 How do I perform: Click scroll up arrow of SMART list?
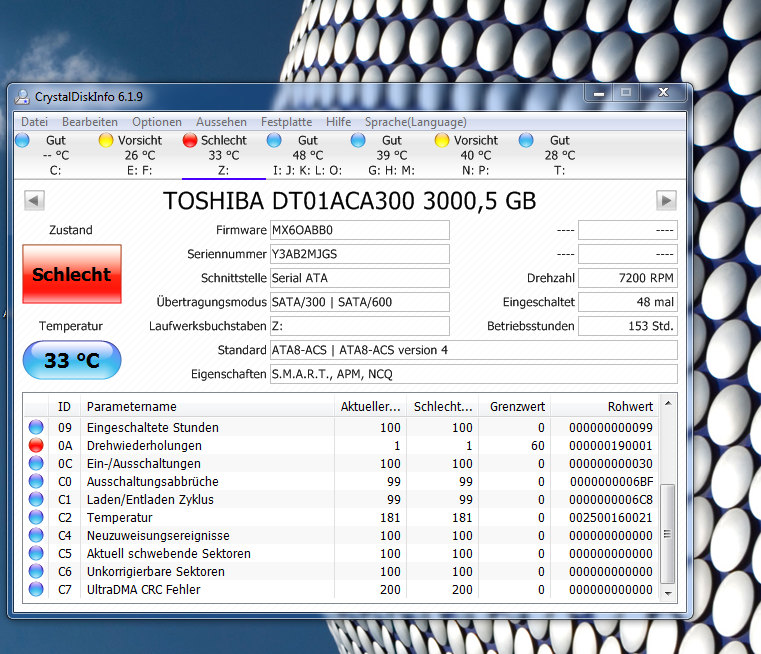point(668,403)
